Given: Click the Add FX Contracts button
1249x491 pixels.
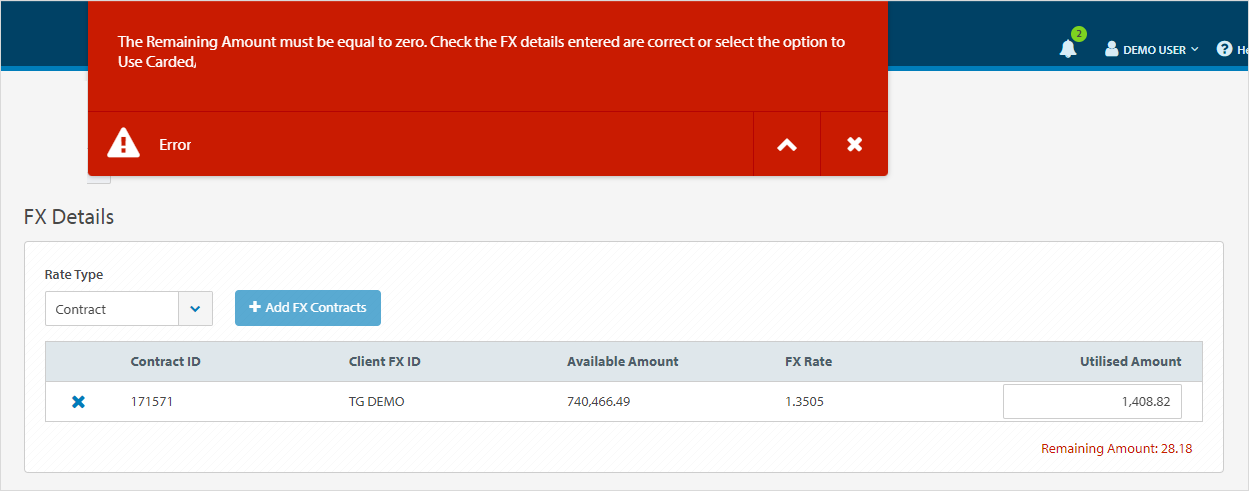Looking at the screenshot, I should [308, 308].
